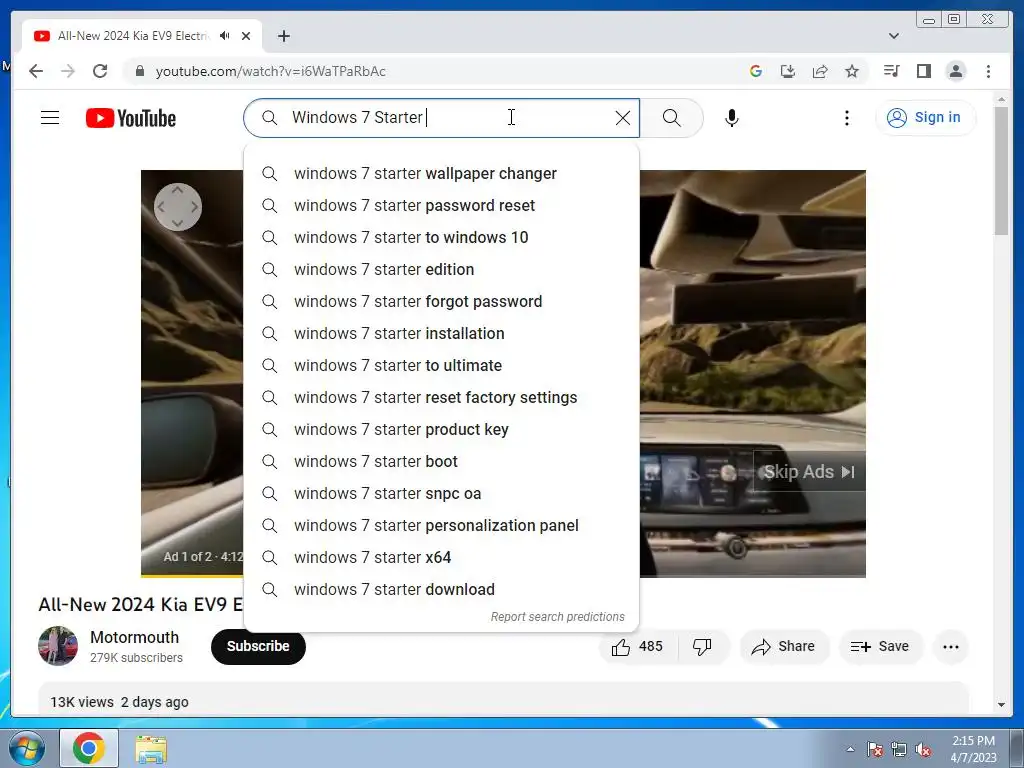Open Chrome's three-dot menu

tap(988, 71)
